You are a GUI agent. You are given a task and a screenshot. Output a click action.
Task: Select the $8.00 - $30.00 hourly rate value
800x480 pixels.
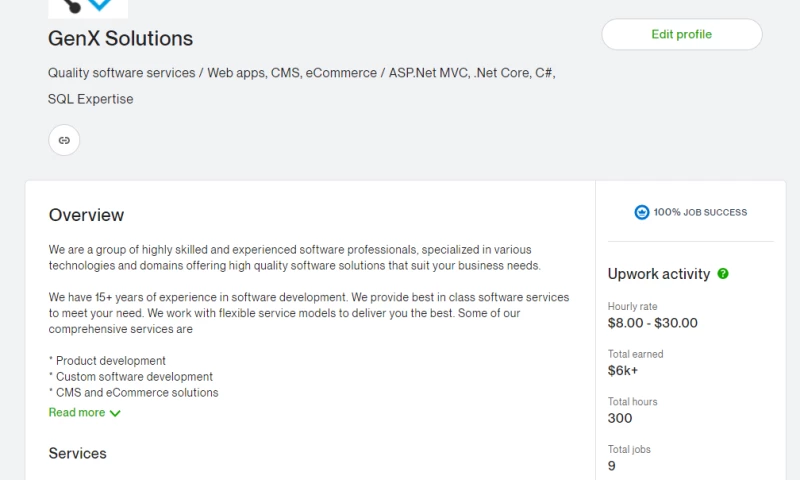[652, 323]
